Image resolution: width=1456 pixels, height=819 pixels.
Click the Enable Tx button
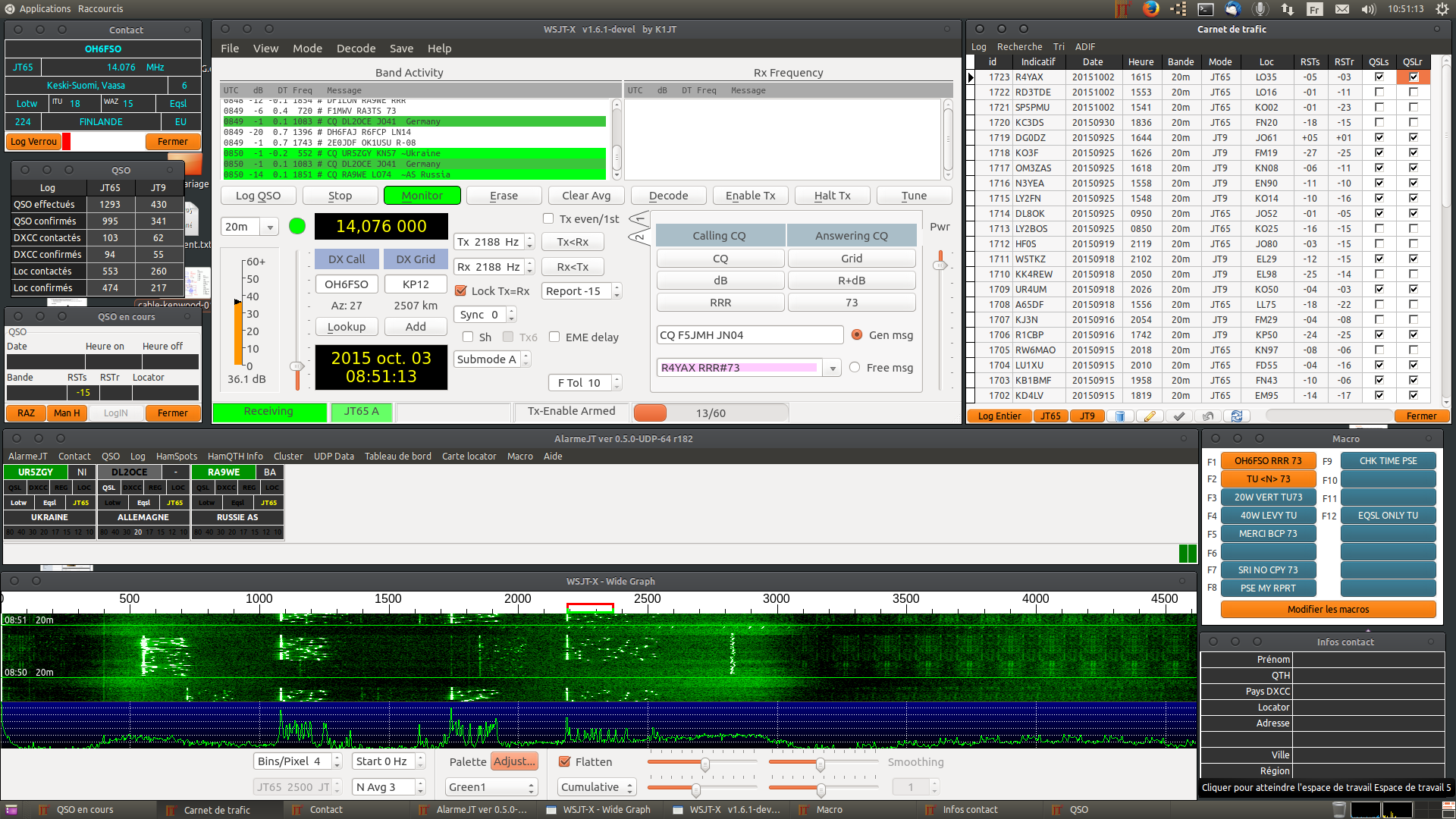tap(750, 196)
